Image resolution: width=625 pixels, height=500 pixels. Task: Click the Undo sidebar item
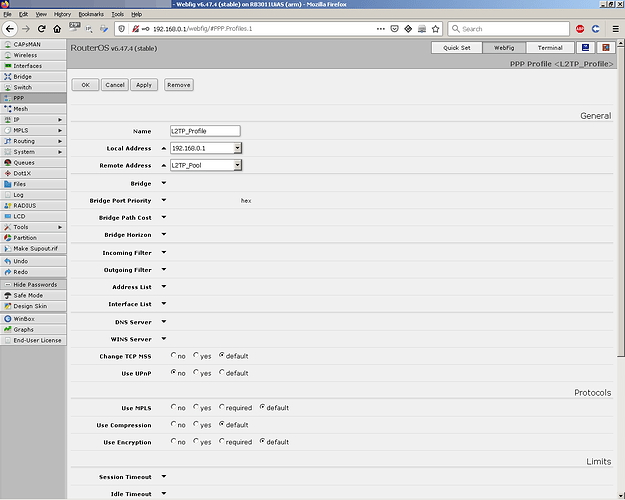click(x=33, y=261)
